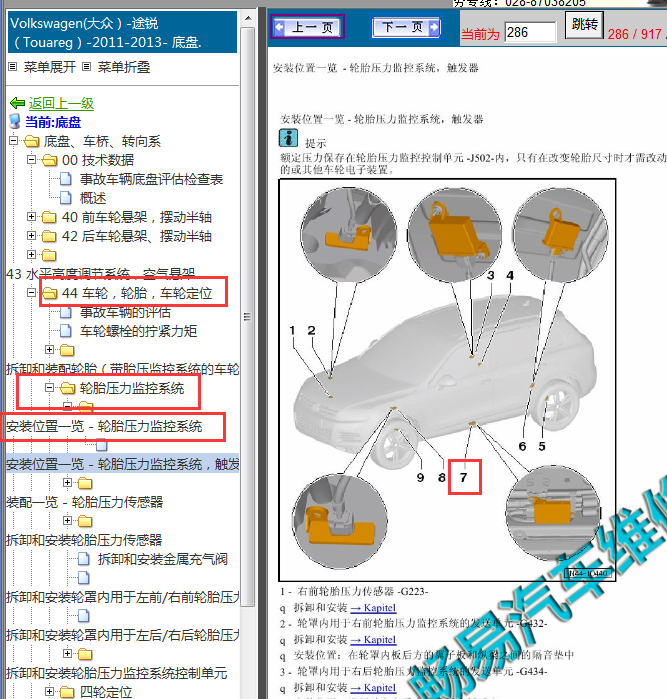Go to next page with 下一页 button

coord(406,27)
